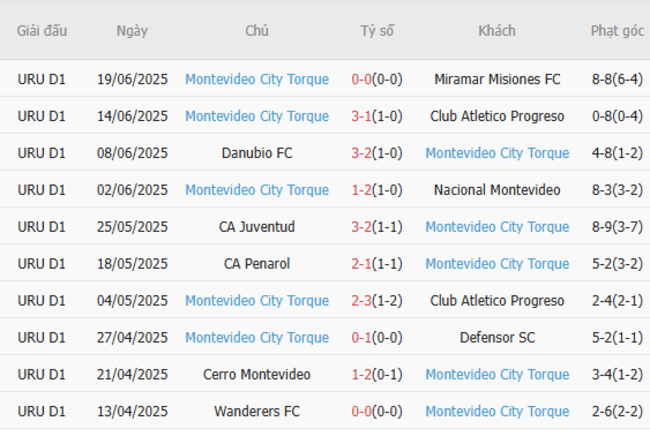Screen dimensions: 650x444
Task: Click the 'Giải đấu' column header
Action: point(42,30)
